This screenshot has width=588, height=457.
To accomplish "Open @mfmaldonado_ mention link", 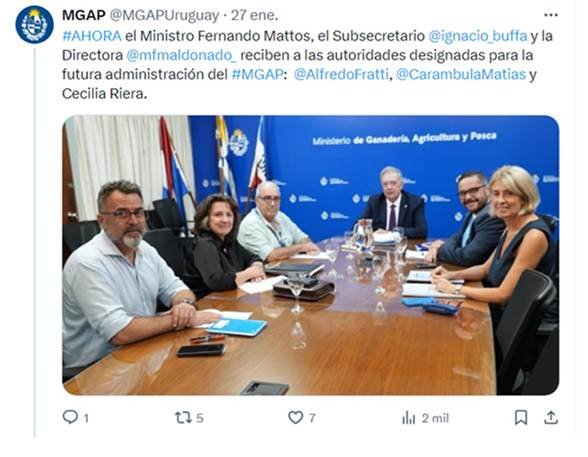I will coord(182,55).
